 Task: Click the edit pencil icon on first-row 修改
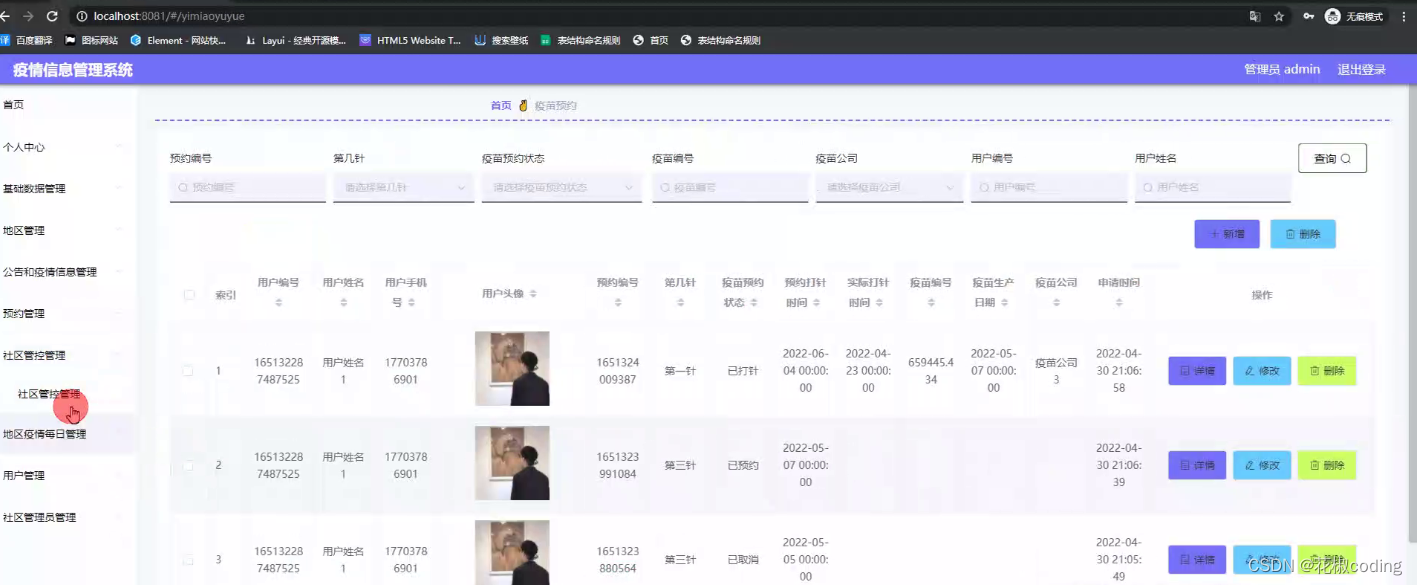click(1251, 371)
